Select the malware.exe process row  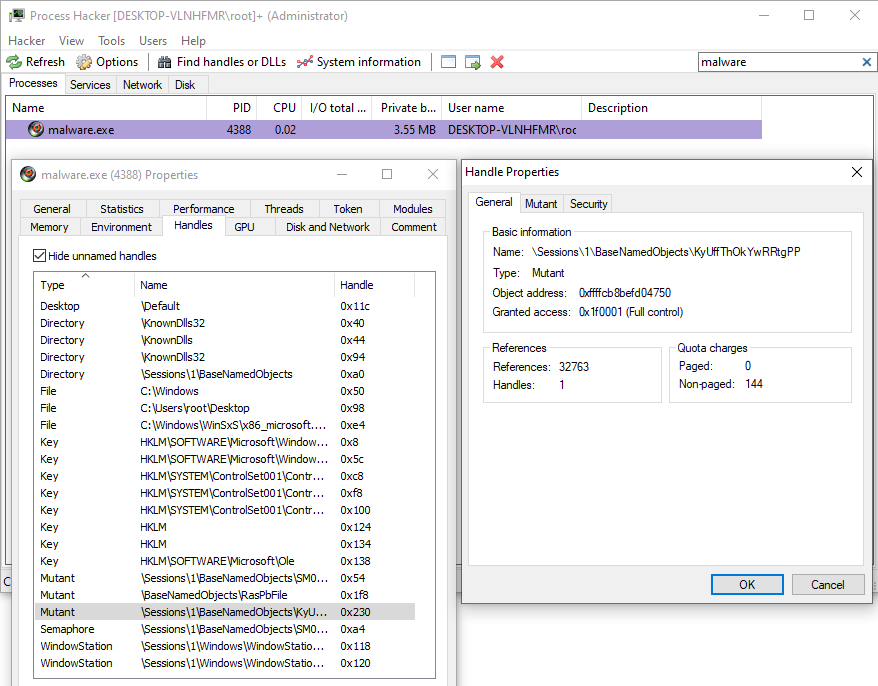tap(80, 130)
